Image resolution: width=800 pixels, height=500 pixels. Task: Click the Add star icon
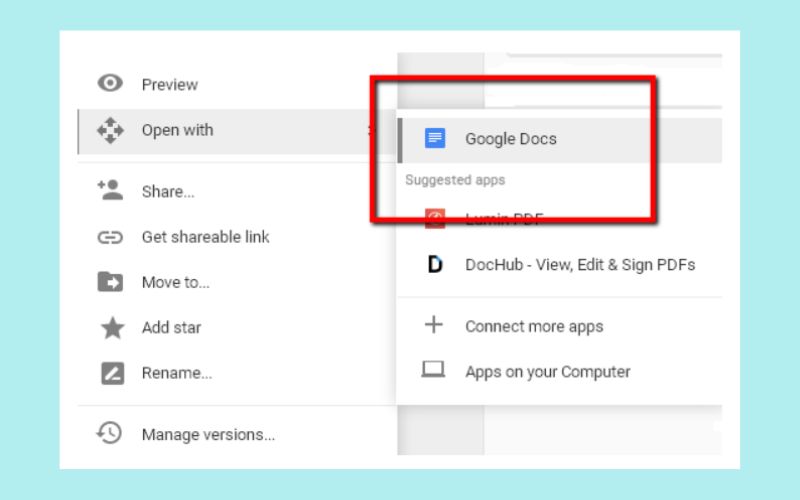[112, 328]
